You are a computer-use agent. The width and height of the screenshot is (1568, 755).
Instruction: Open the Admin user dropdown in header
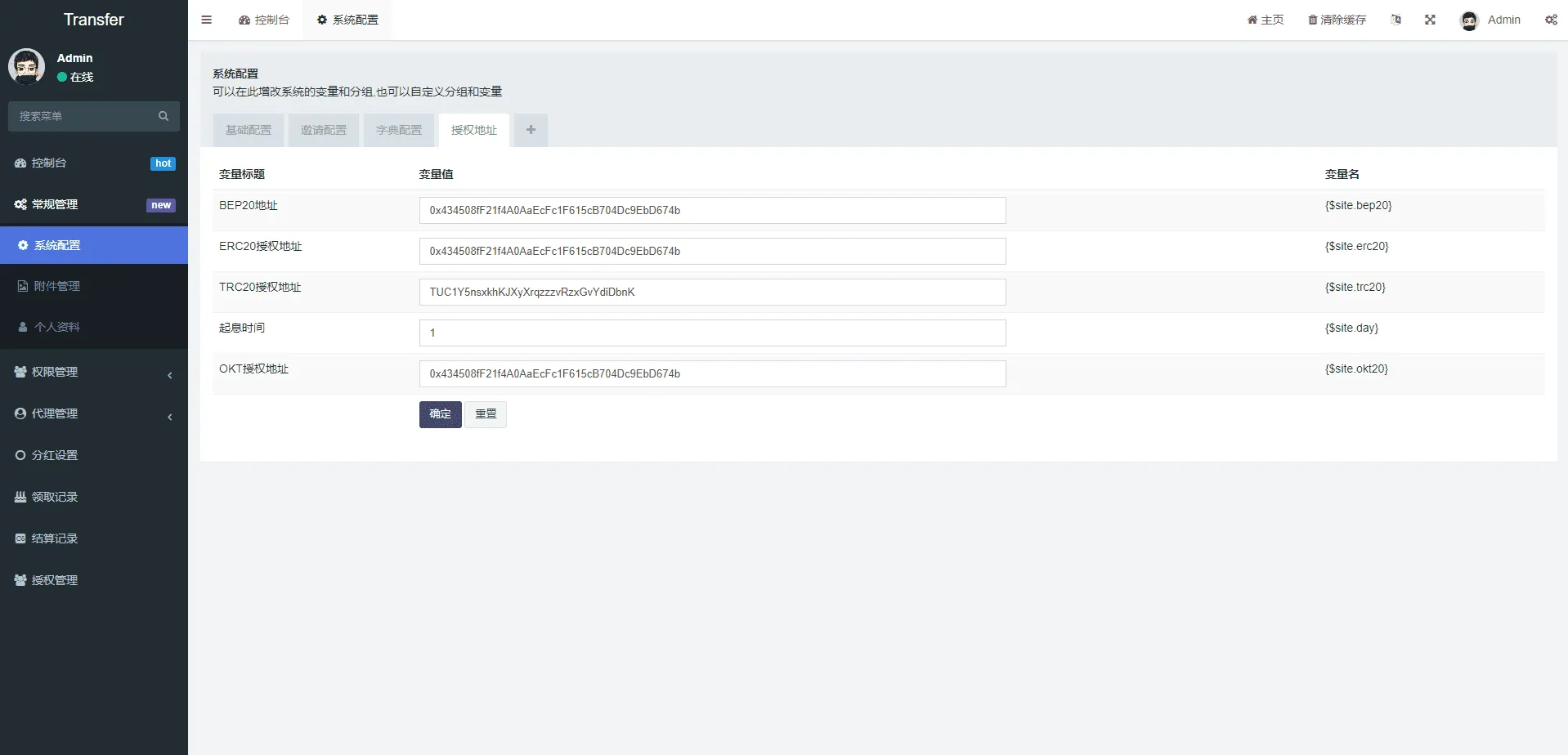(x=1490, y=20)
